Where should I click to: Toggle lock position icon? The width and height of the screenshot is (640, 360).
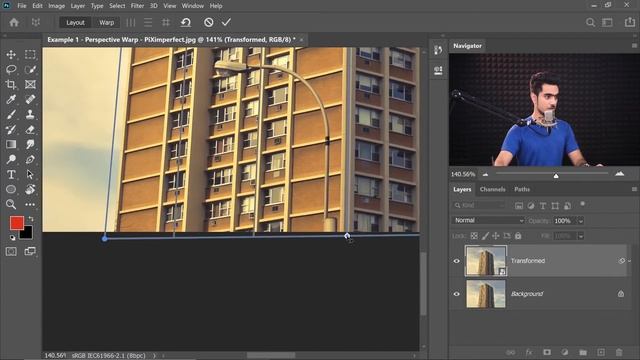[x=496, y=236]
